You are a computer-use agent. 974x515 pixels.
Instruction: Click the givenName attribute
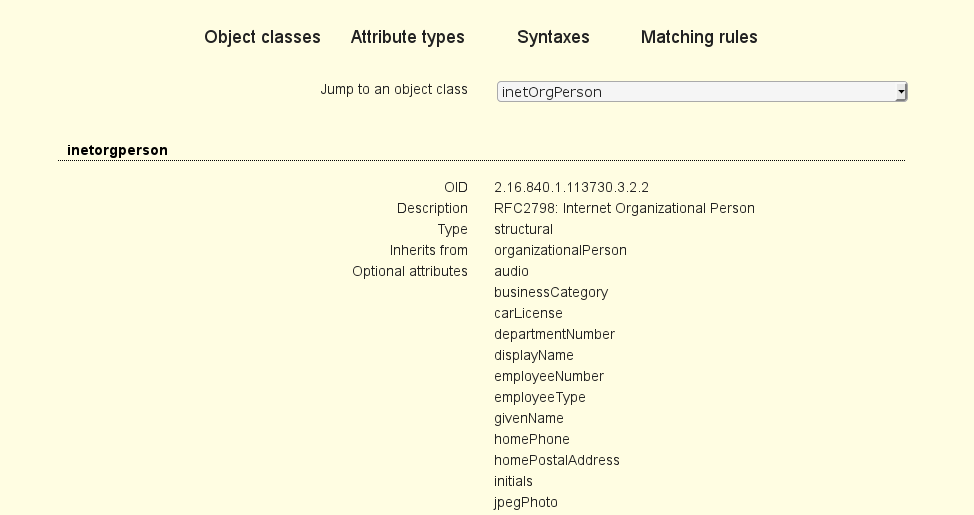click(528, 418)
